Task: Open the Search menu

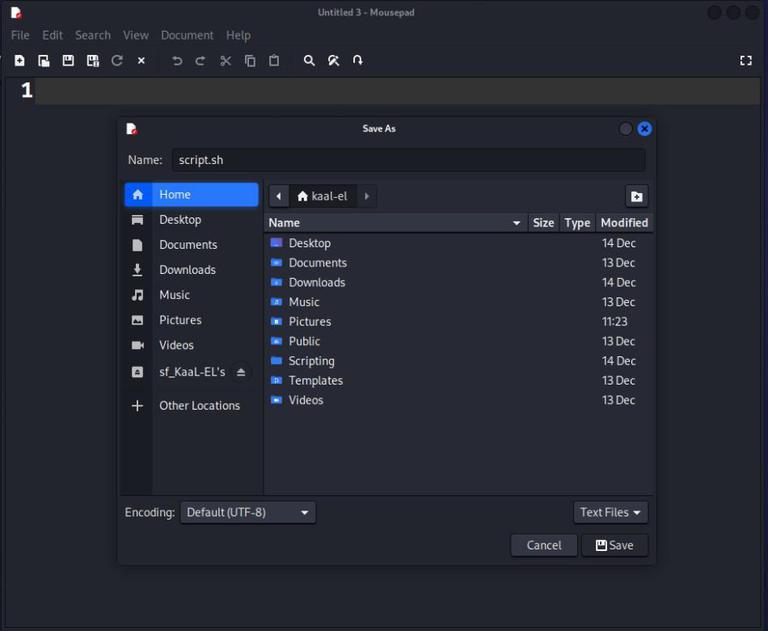Action: pyautogui.click(x=93, y=35)
